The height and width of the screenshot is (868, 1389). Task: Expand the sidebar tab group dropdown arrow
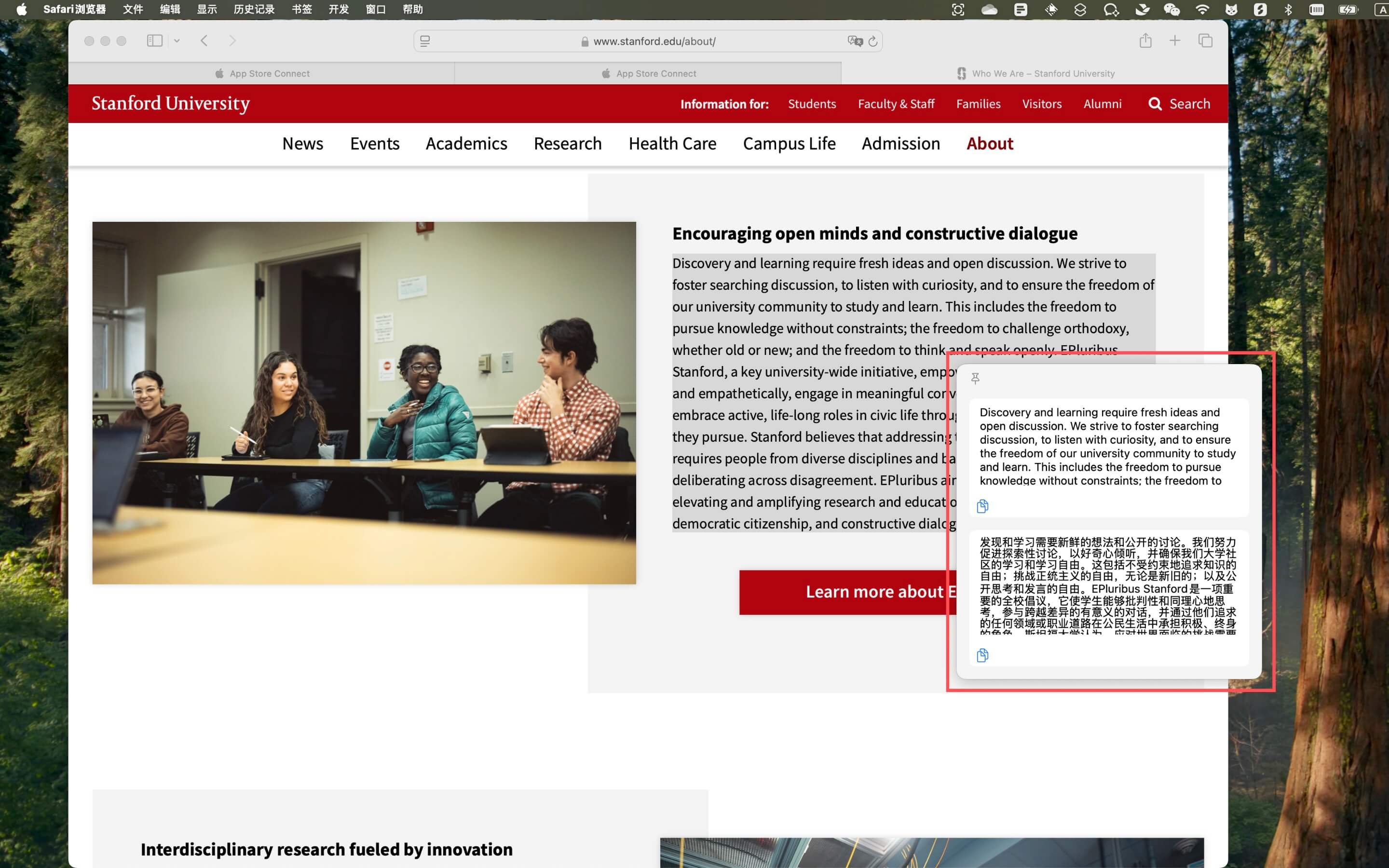click(x=177, y=41)
